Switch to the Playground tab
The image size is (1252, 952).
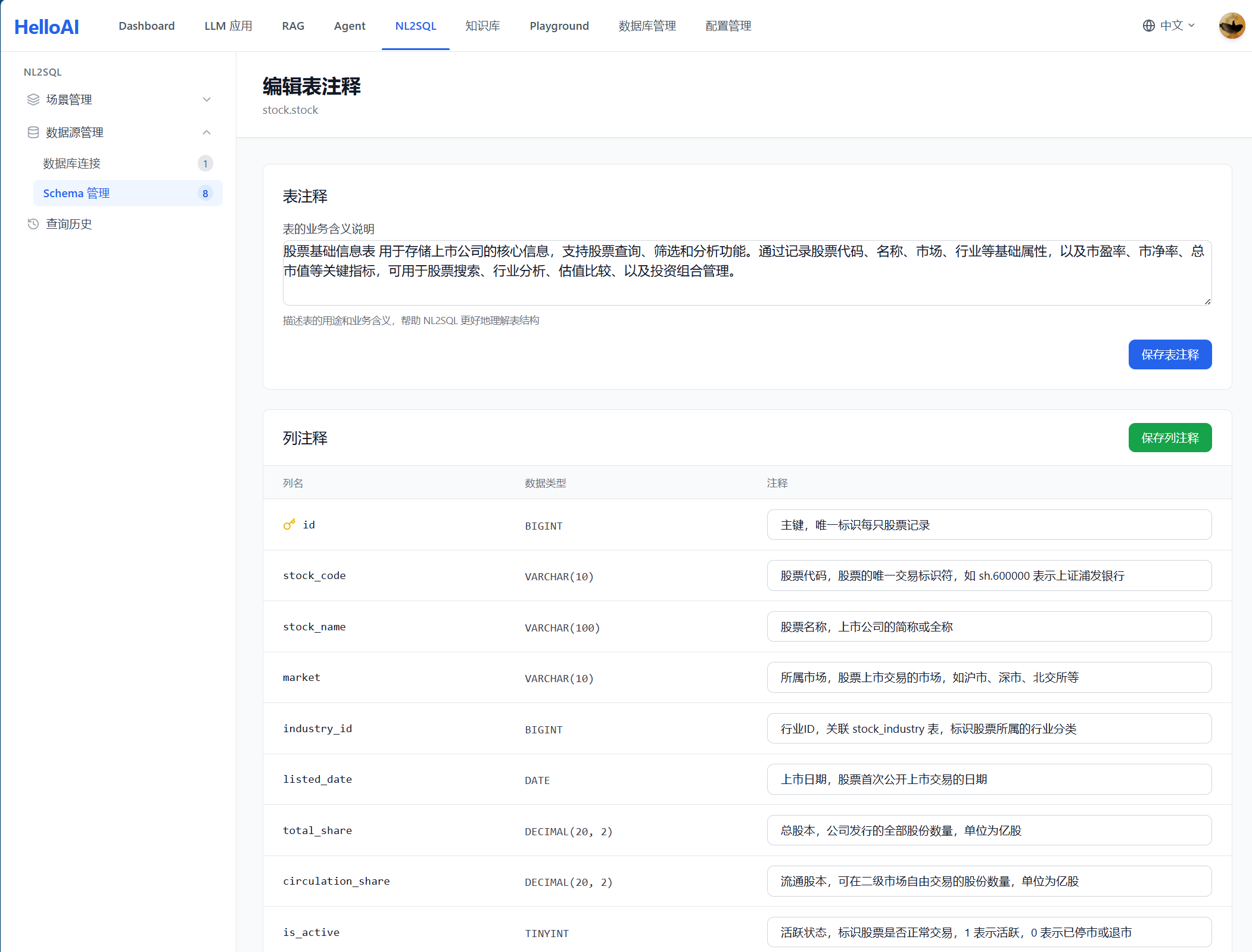click(559, 26)
